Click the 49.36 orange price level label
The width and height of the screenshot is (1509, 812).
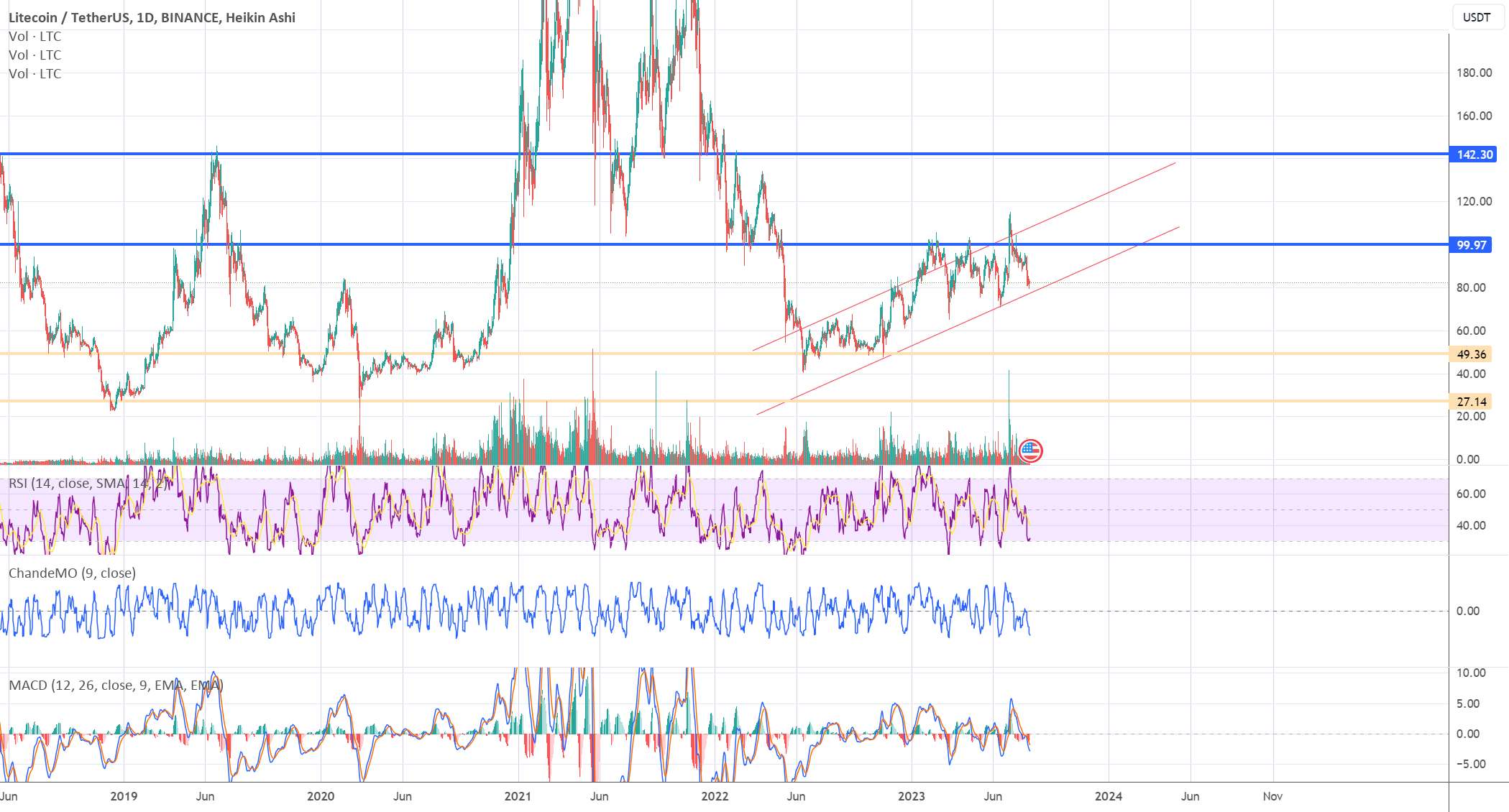click(1471, 354)
